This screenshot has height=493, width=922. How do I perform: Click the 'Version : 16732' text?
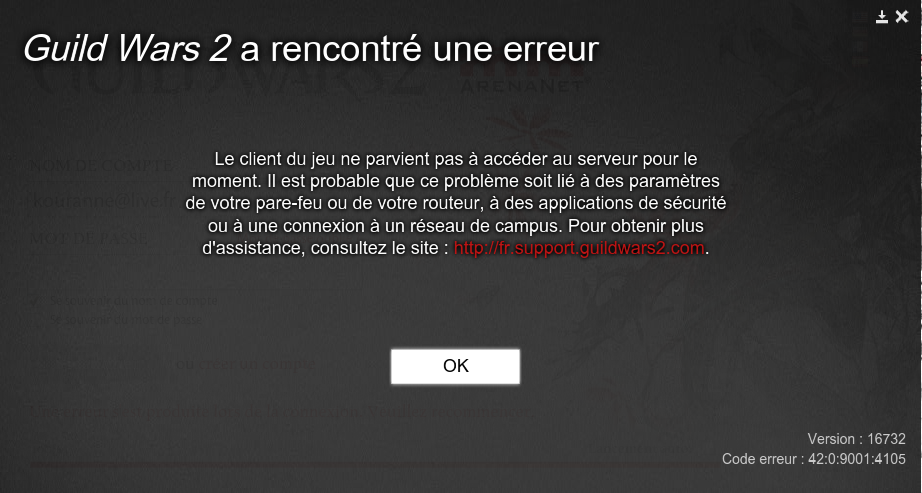tap(856, 439)
